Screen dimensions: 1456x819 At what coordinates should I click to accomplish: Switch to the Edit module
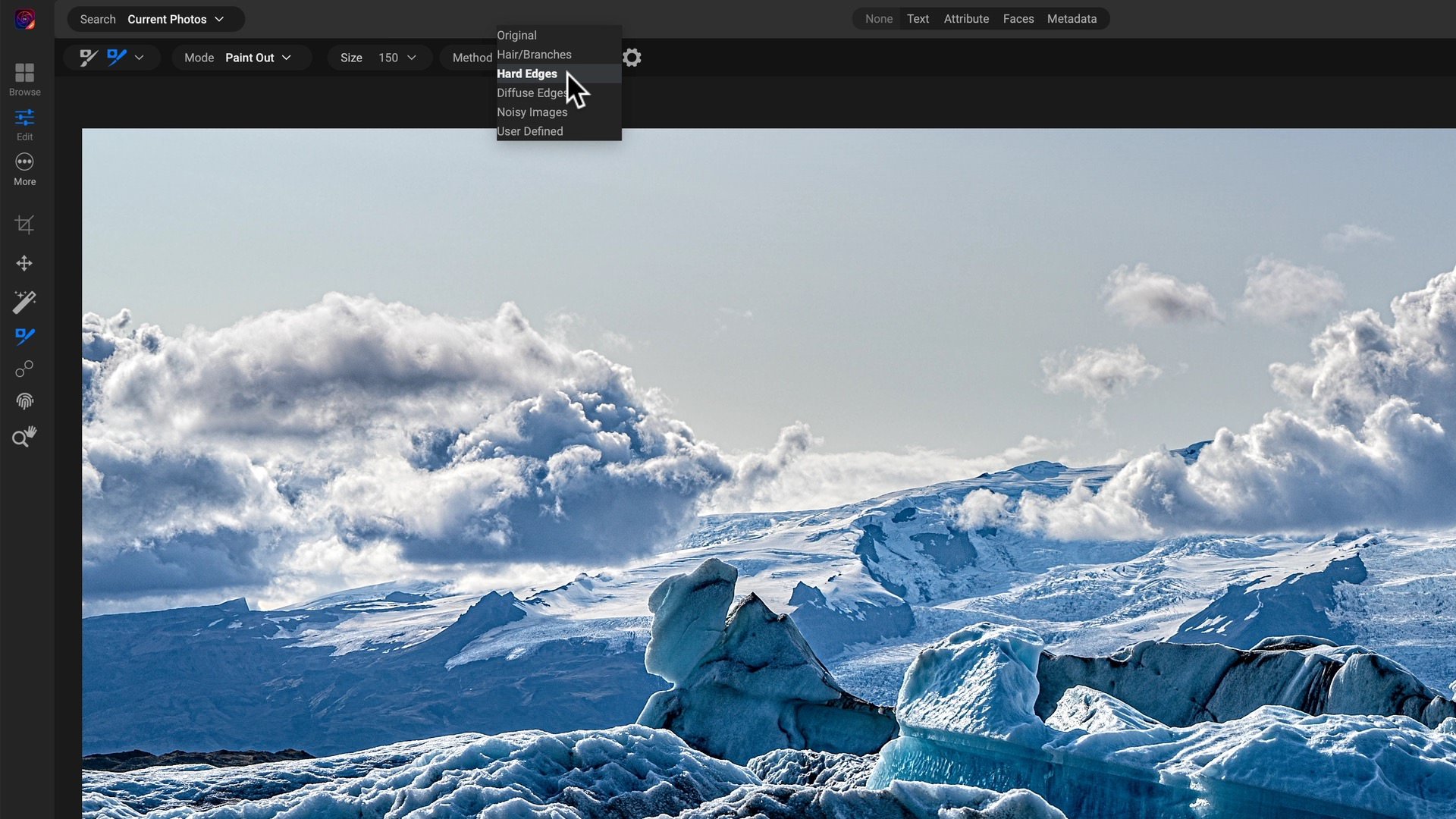click(x=24, y=123)
